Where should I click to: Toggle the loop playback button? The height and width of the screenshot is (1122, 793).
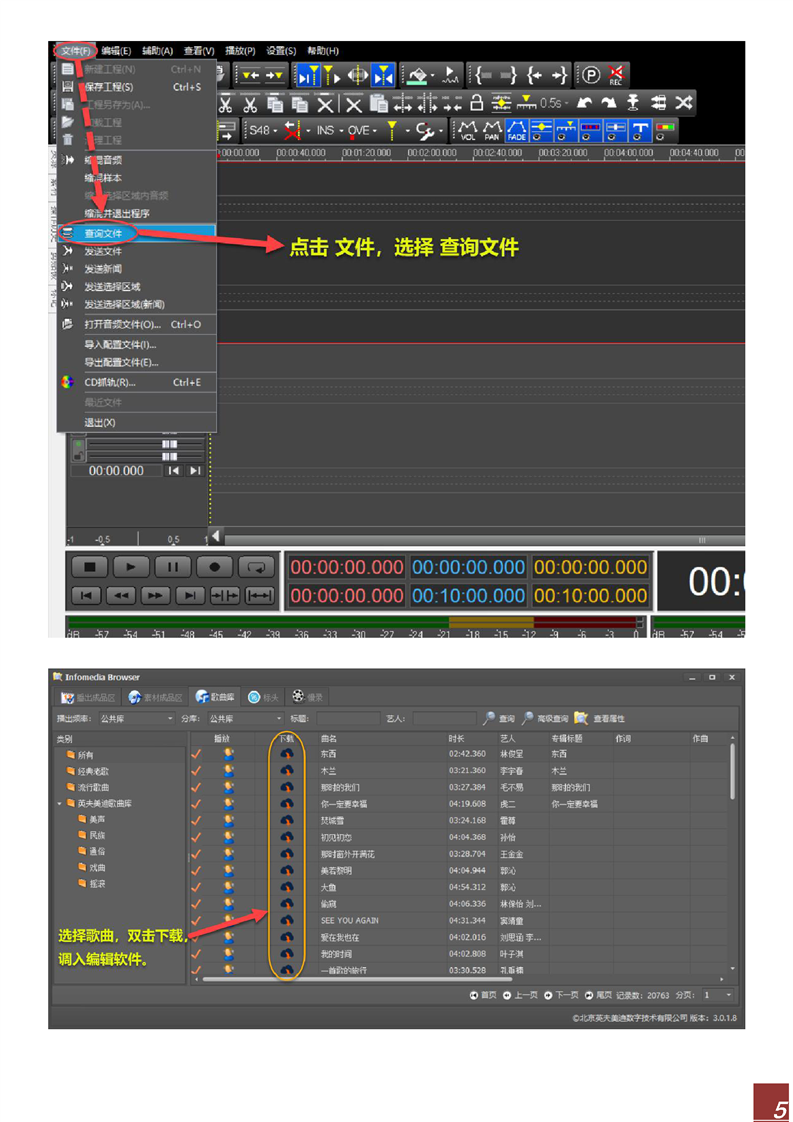pyautogui.click(x=257, y=566)
